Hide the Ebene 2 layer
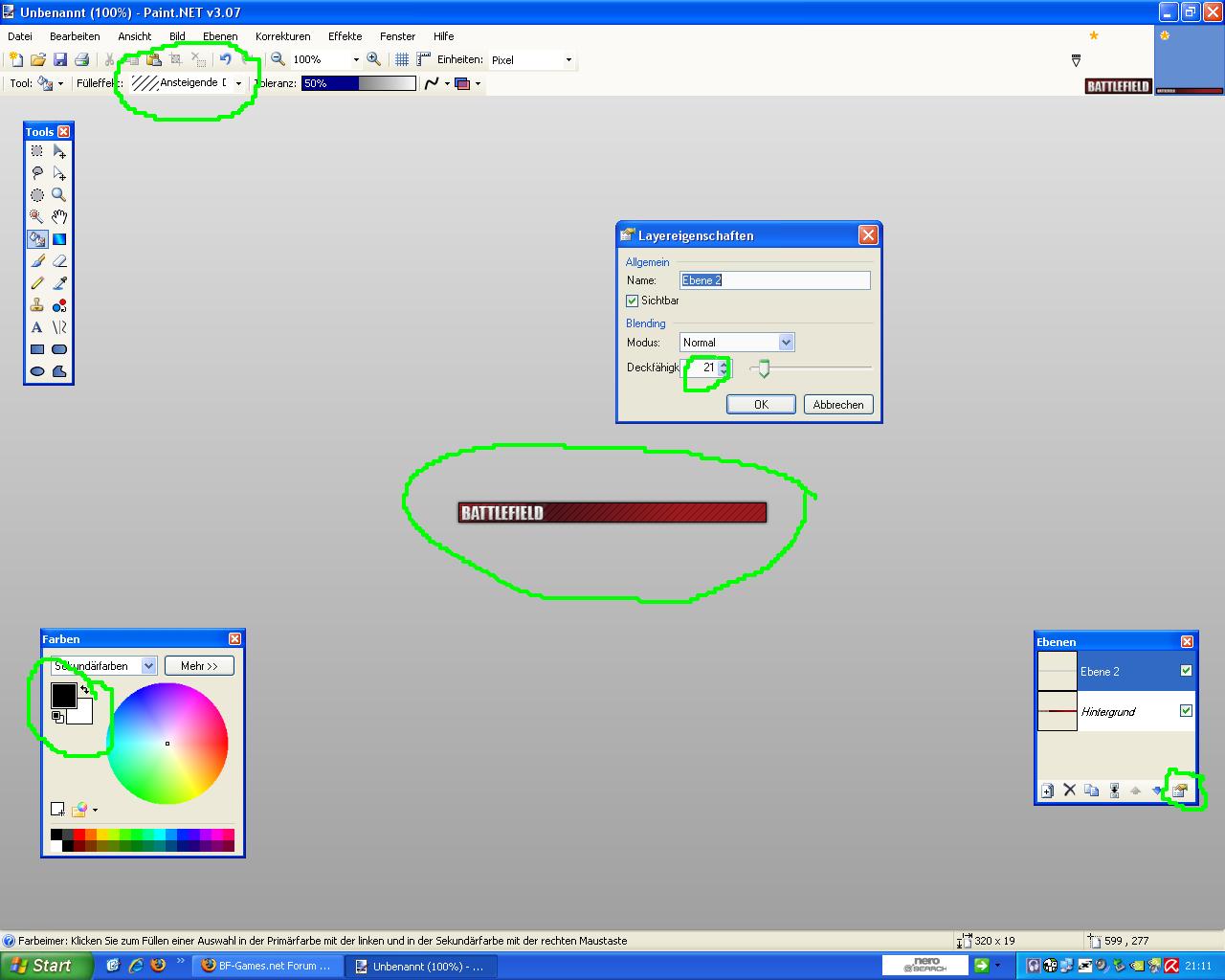Image resolution: width=1225 pixels, height=980 pixels. [1187, 671]
